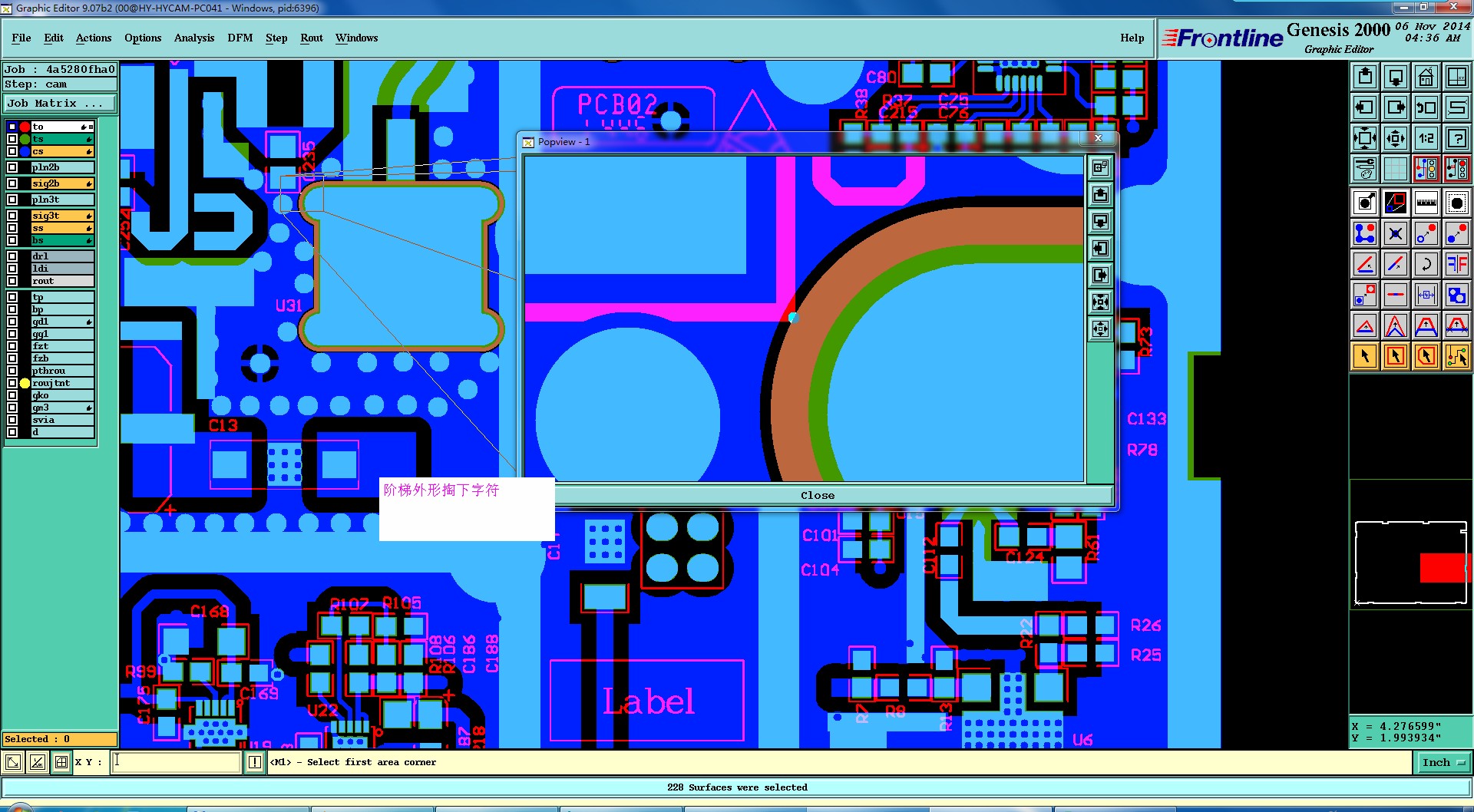This screenshot has width=1474, height=812.
Task: Click the blue color dot of layer cs
Action: pyautogui.click(x=25, y=151)
